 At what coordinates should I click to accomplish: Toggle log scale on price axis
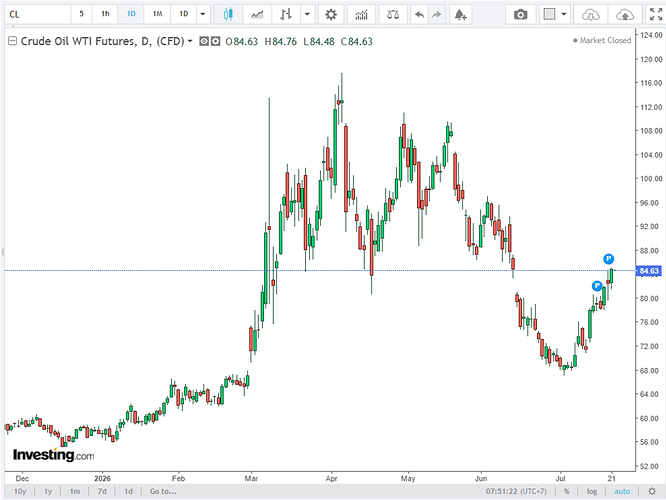click(x=592, y=492)
